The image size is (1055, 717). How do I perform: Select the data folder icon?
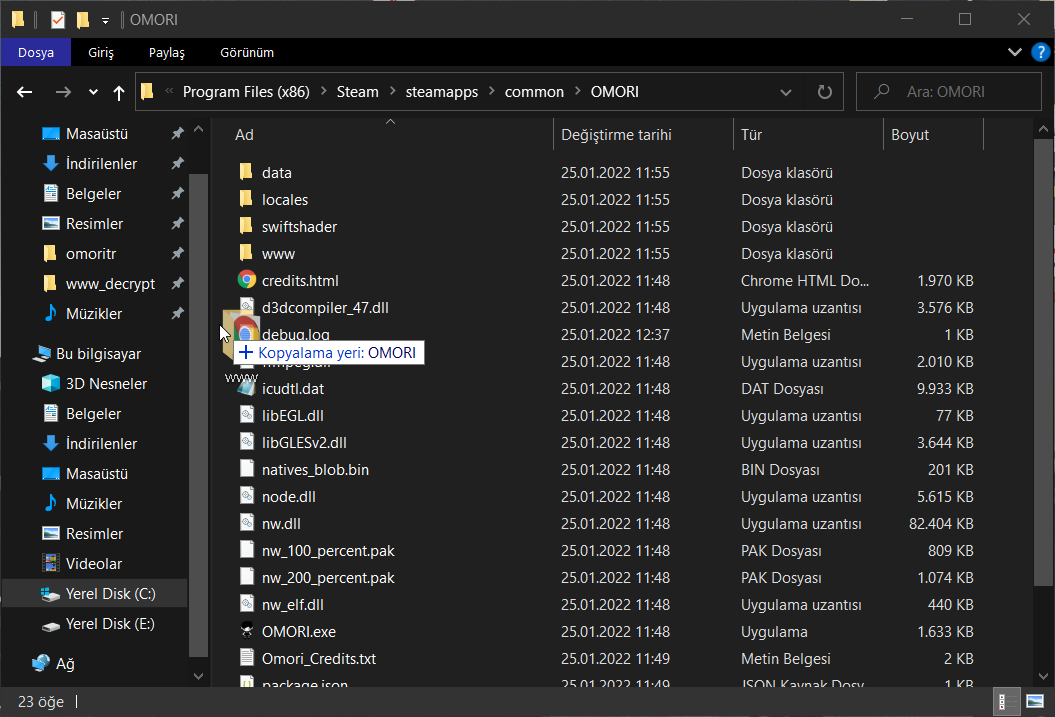[x=246, y=172]
